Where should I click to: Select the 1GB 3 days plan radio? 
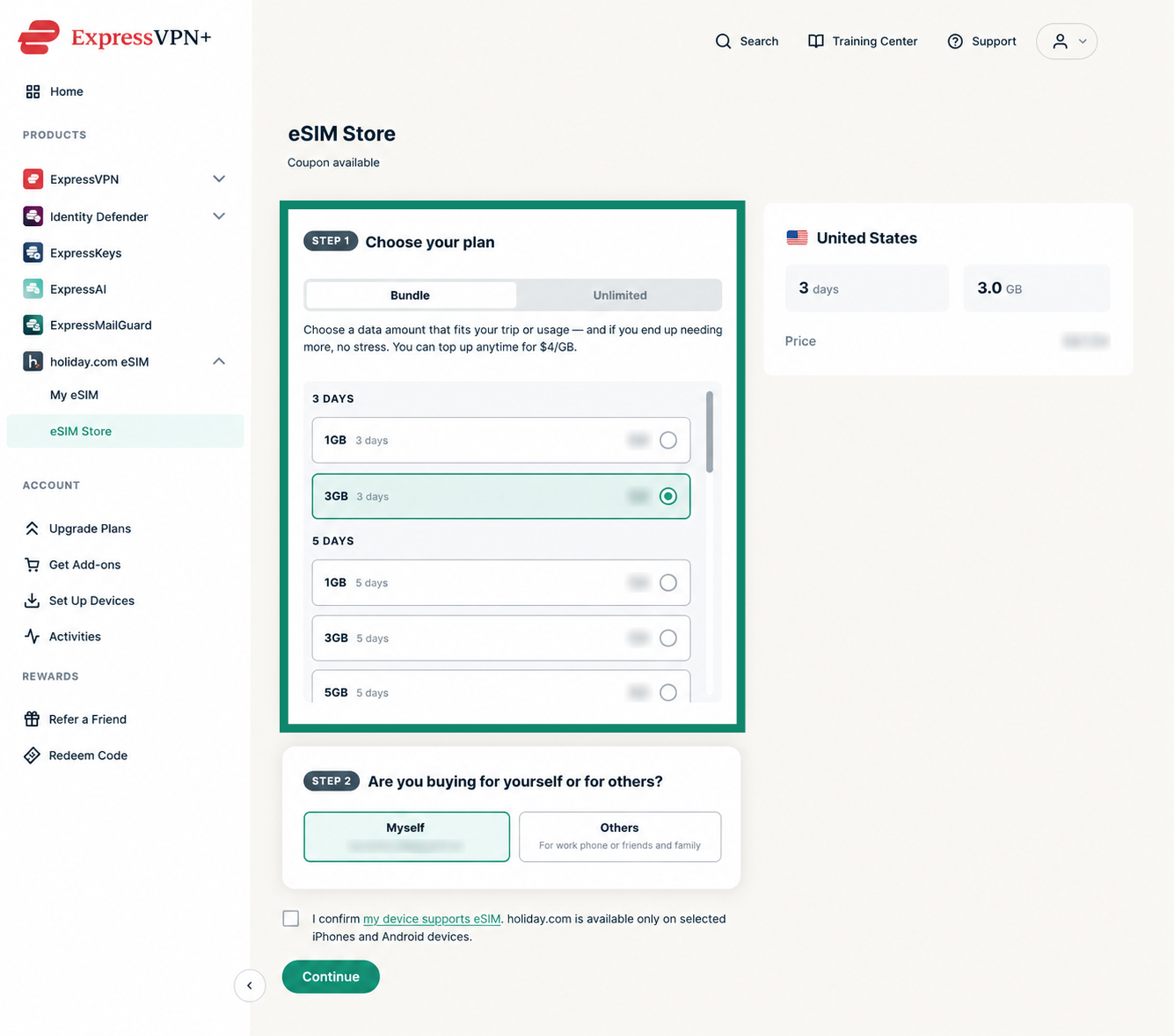tap(668, 440)
